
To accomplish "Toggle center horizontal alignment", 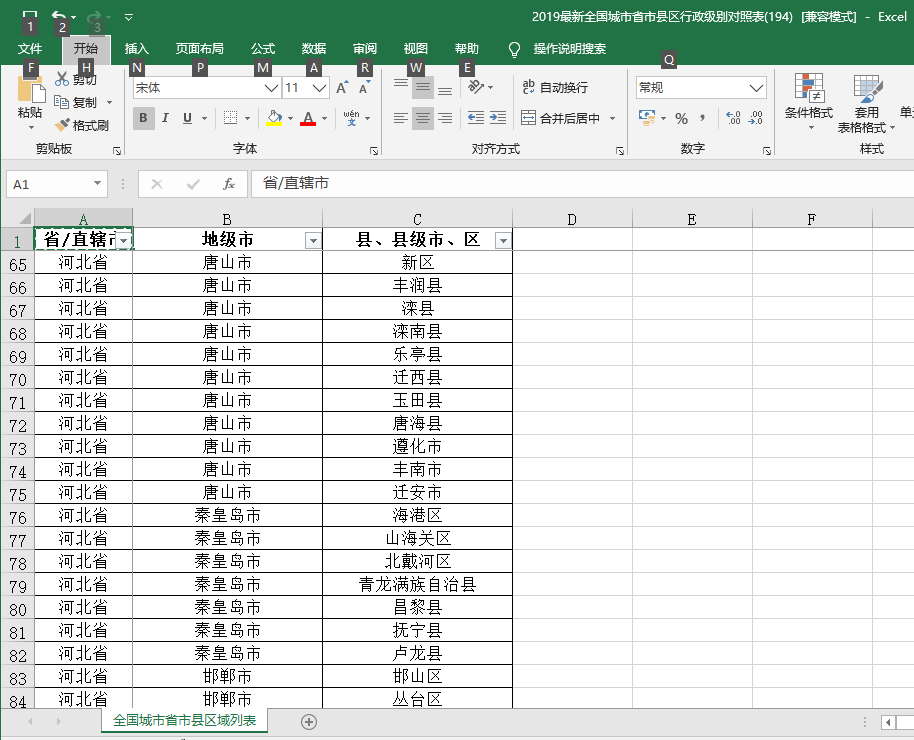I will pos(423,118).
